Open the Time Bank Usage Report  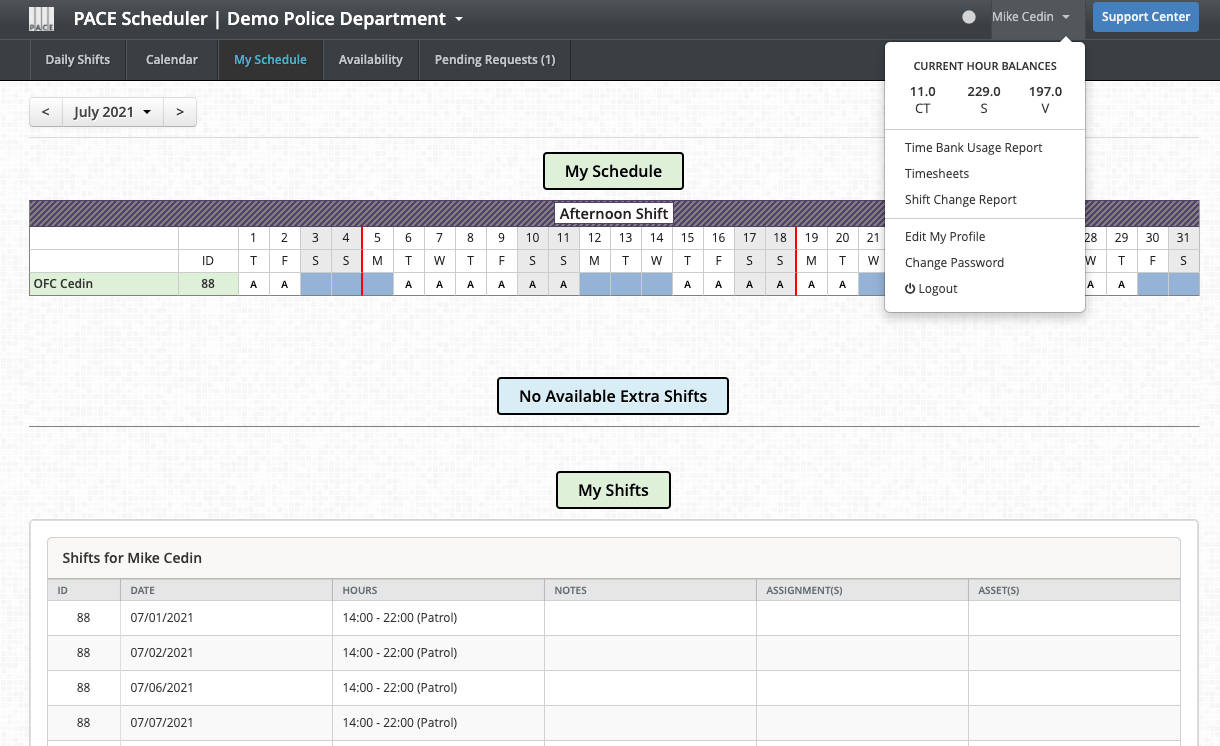click(x=973, y=147)
